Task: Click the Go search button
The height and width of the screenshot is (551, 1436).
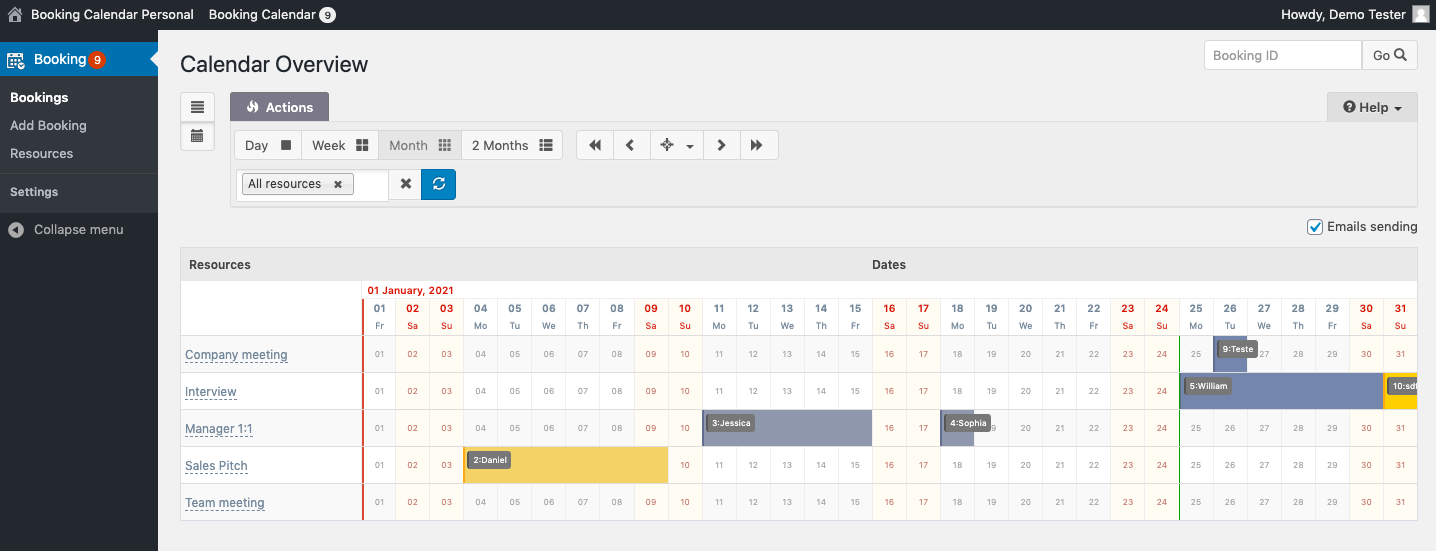Action: pos(1389,55)
